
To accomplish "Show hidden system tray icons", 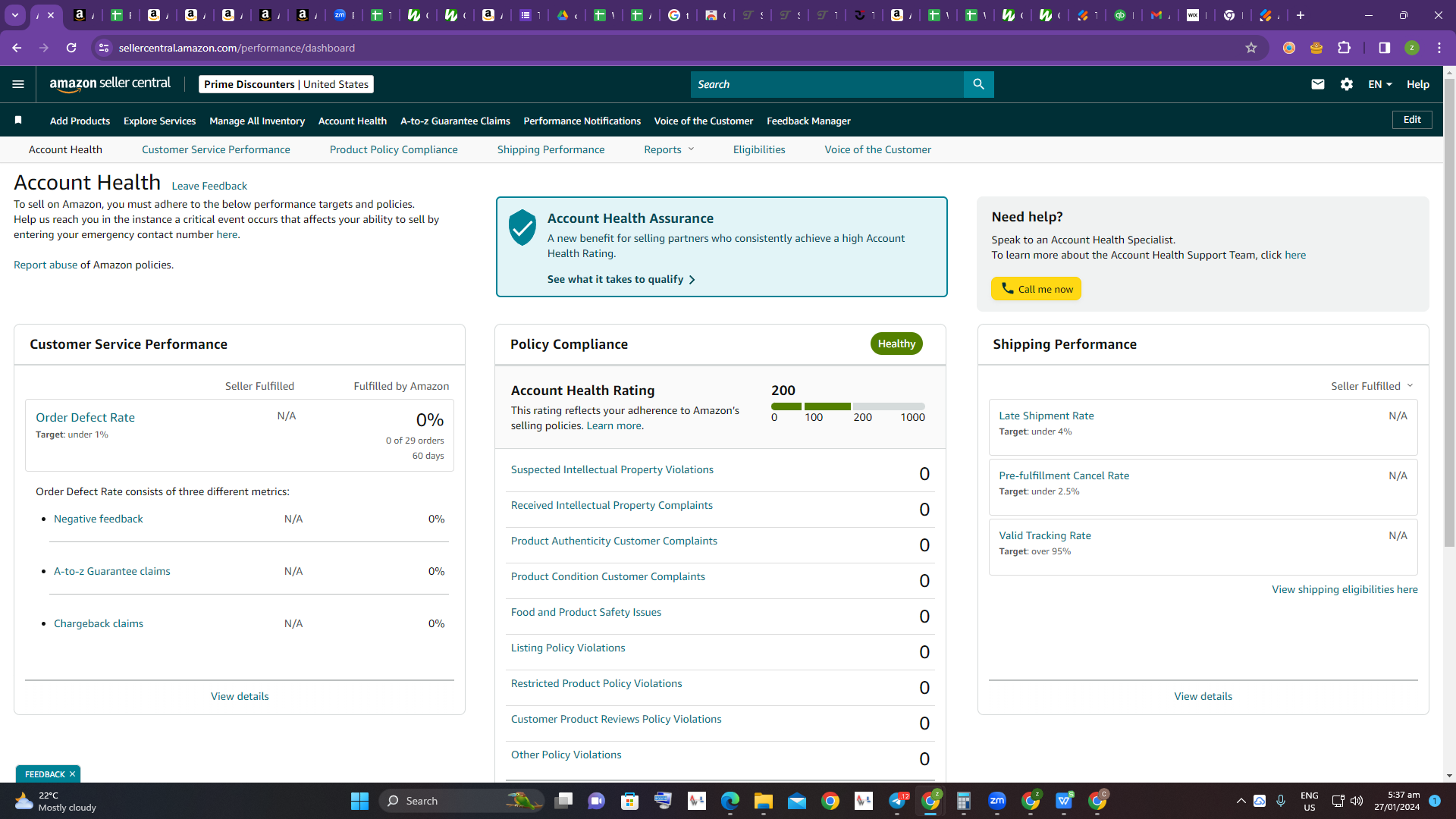I will click(x=1241, y=801).
